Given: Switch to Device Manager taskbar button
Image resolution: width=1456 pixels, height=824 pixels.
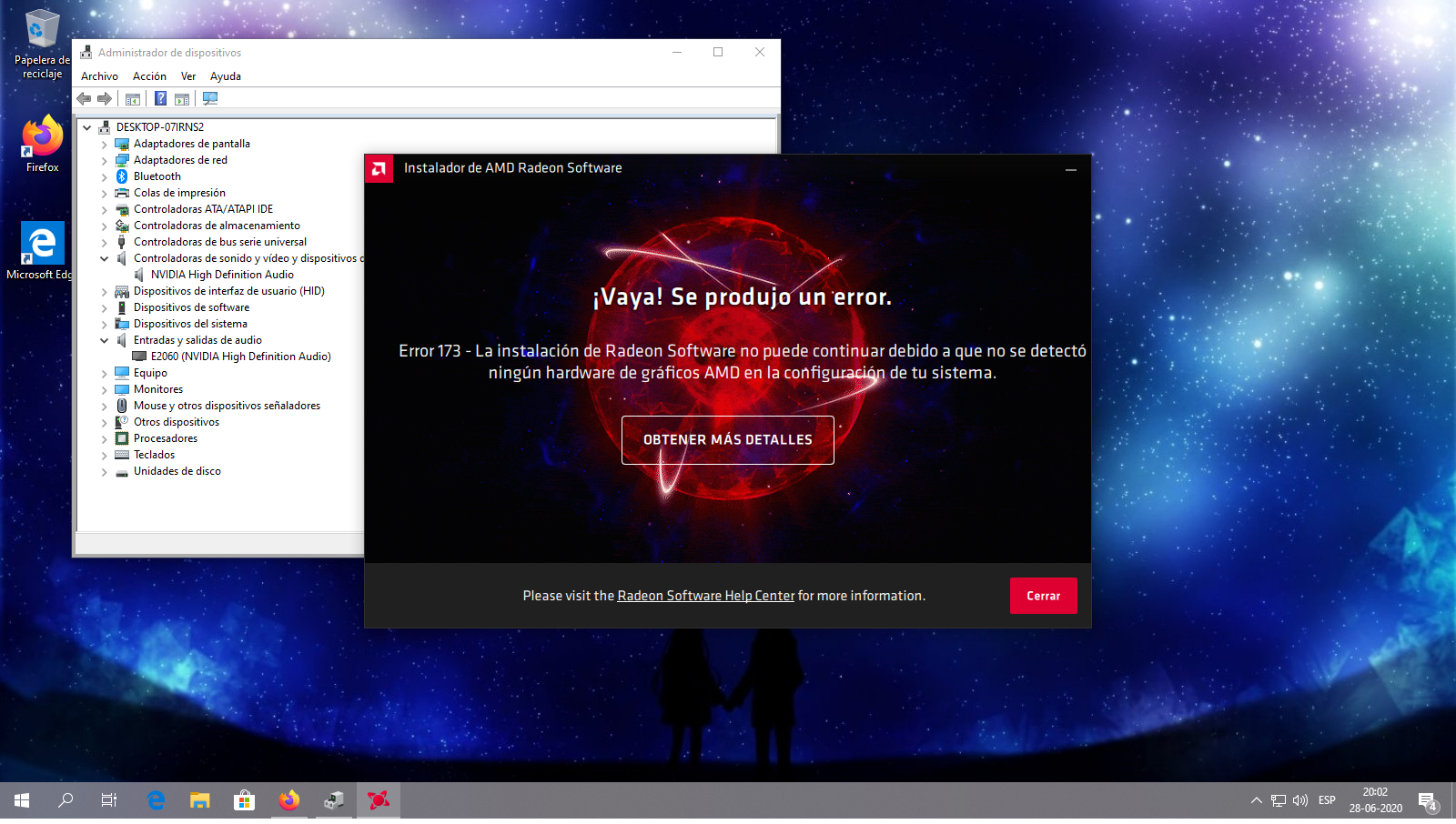Looking at the screenshot, I should click(x=334, y=800).
